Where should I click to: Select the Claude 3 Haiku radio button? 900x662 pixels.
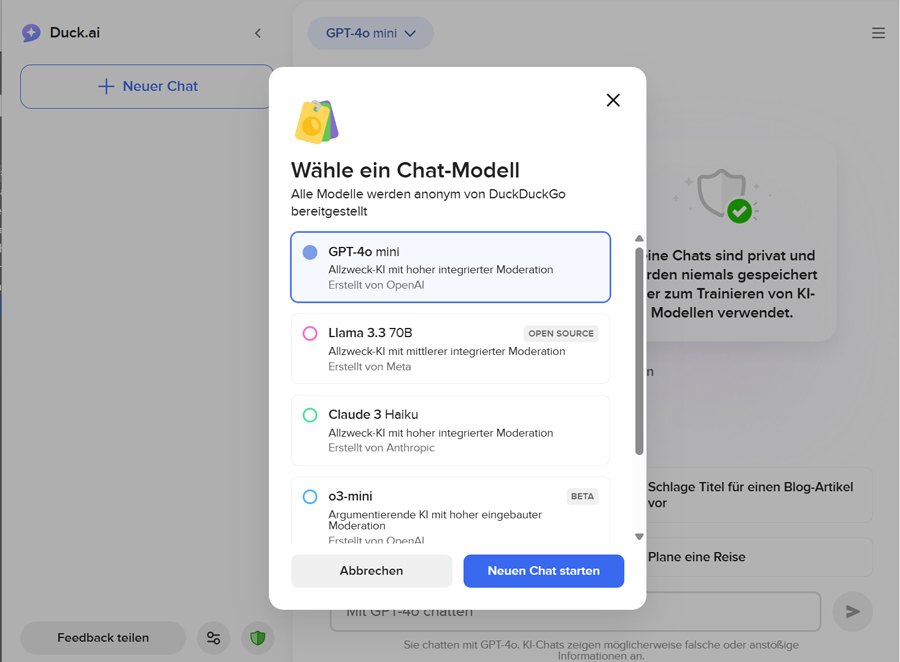(310, 415)
